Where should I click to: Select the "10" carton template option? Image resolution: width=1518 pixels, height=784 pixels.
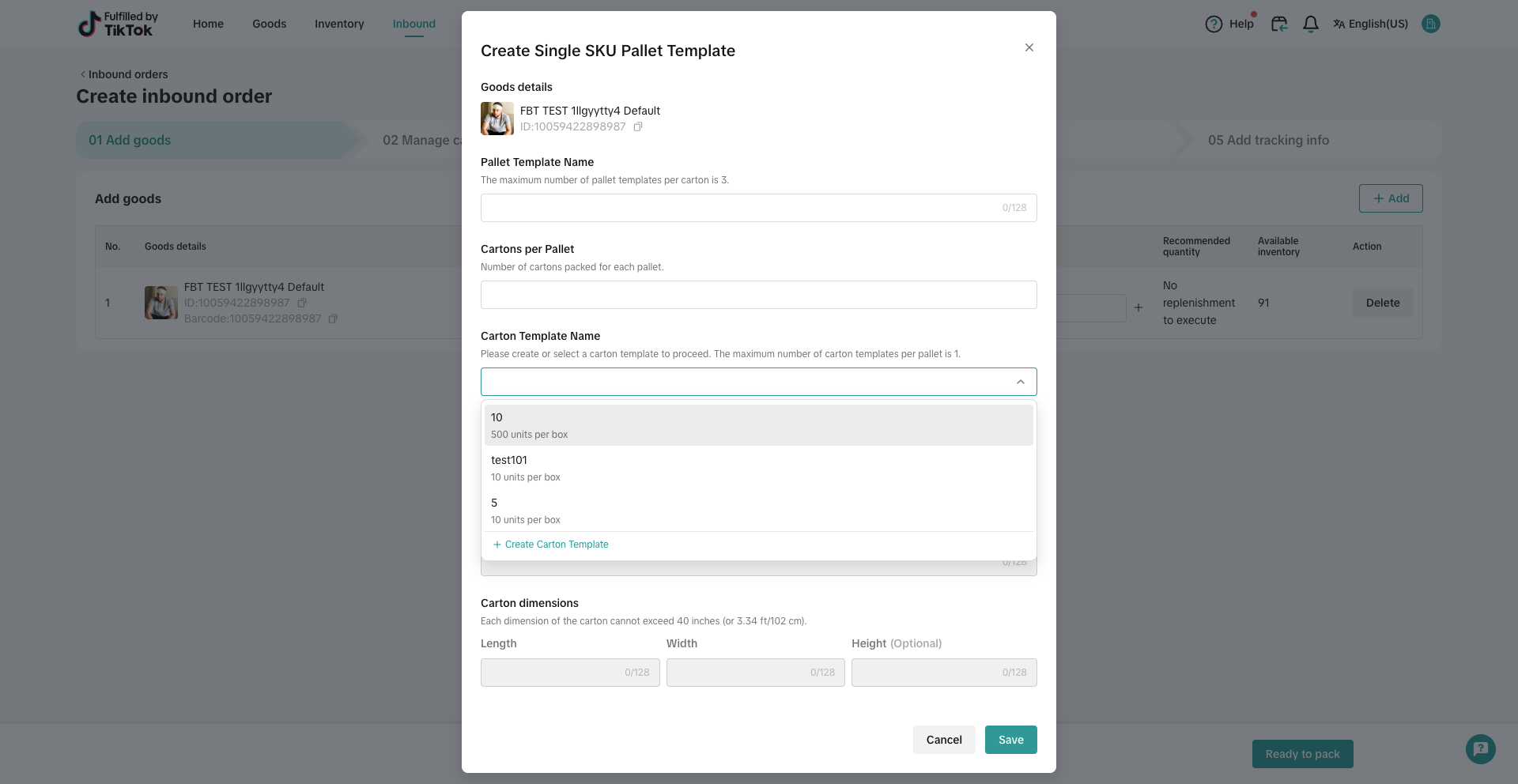758,425
